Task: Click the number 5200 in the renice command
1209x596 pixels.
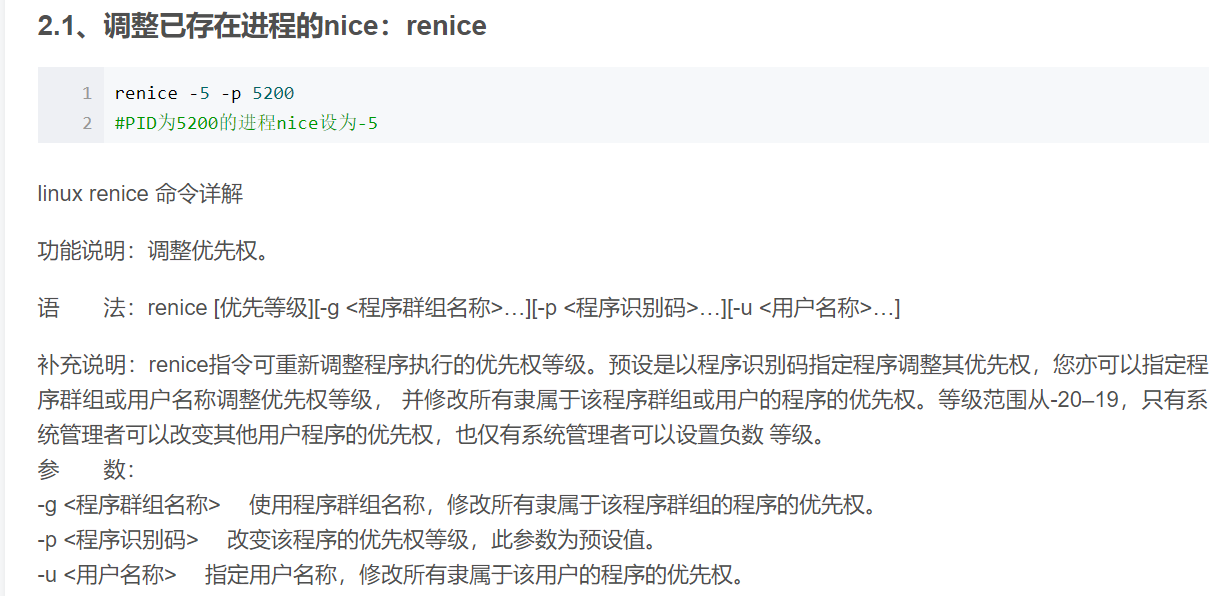Action: (273, 93)
